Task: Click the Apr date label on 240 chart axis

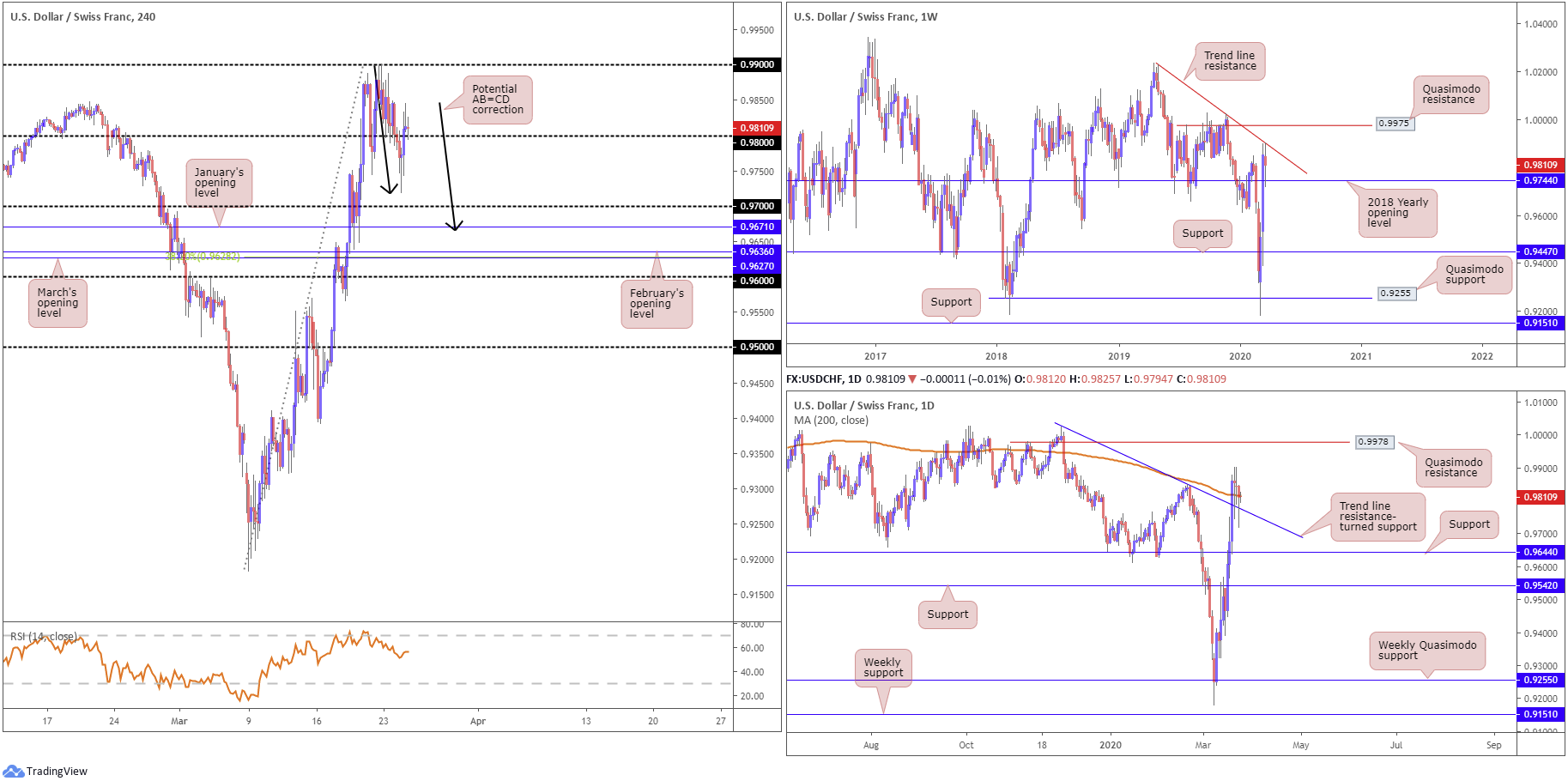Action: (478, 721)
